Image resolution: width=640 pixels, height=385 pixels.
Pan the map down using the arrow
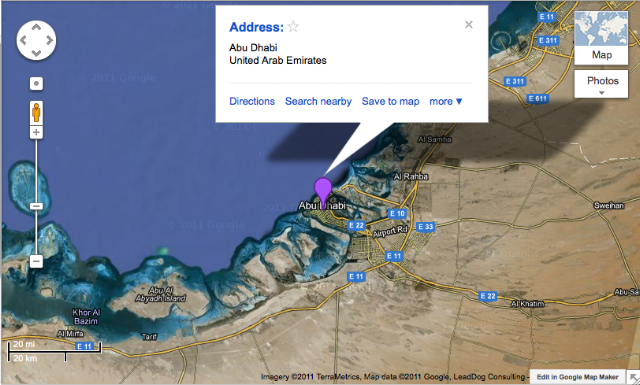pos(36,53)
